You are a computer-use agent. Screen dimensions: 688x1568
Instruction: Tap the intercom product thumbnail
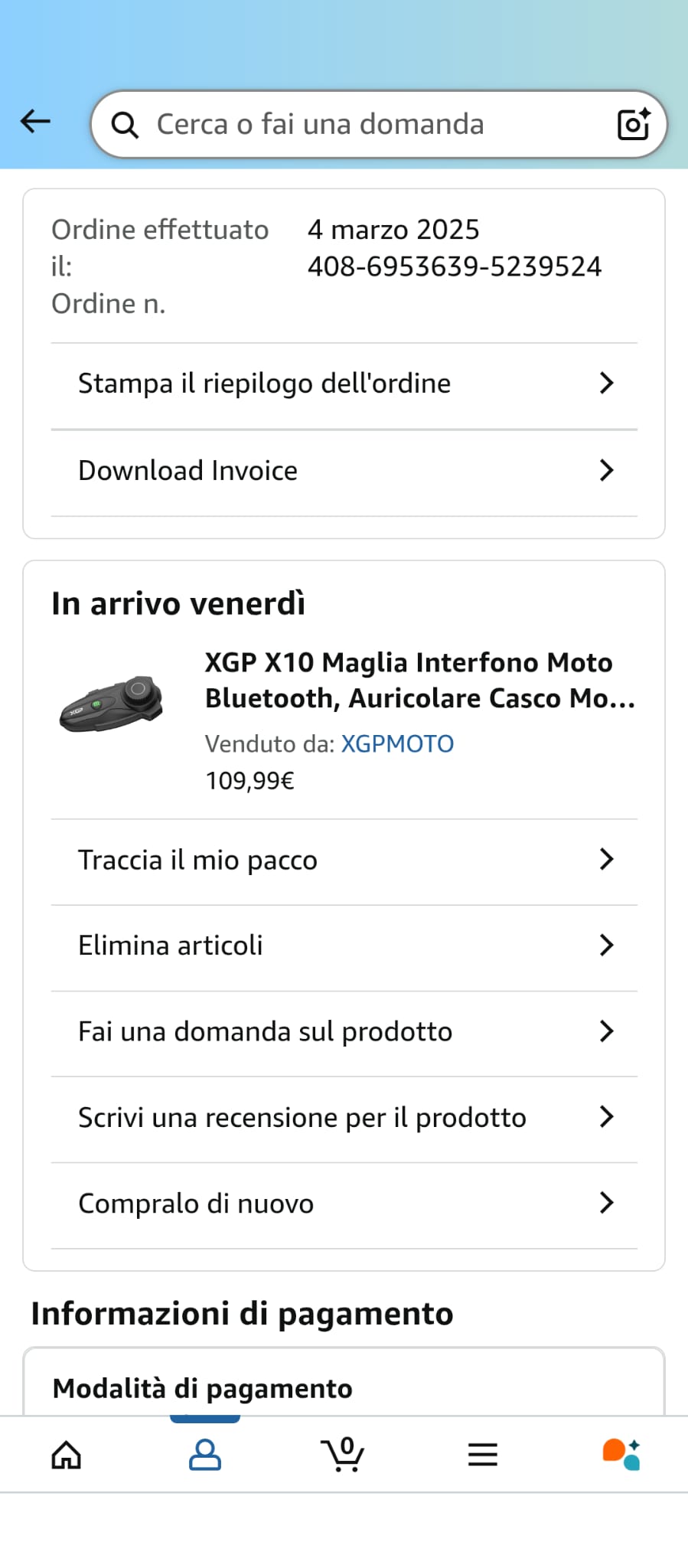(112, 702)
